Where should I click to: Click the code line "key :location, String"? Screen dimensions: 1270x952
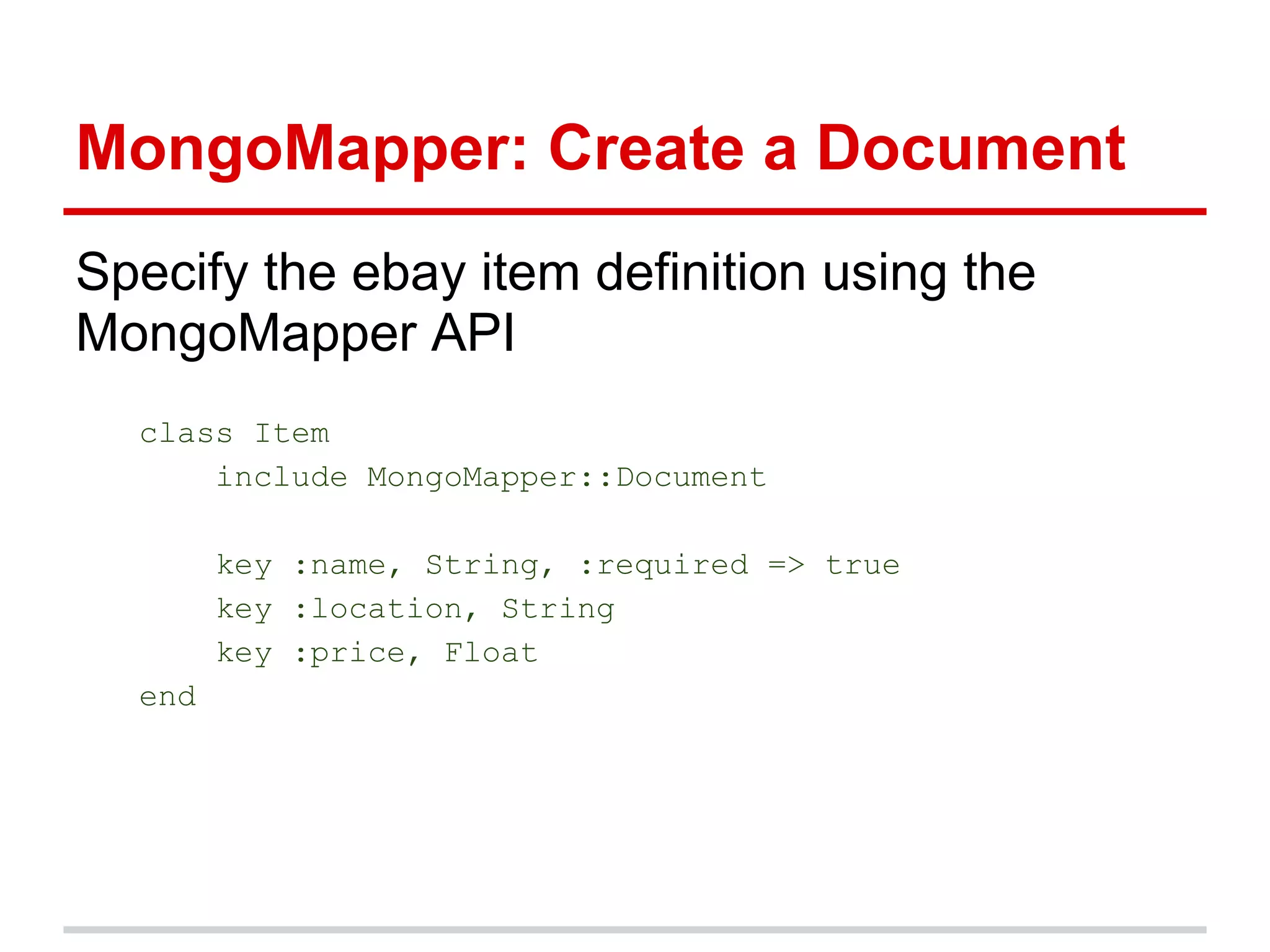click(x=415, y=610)
